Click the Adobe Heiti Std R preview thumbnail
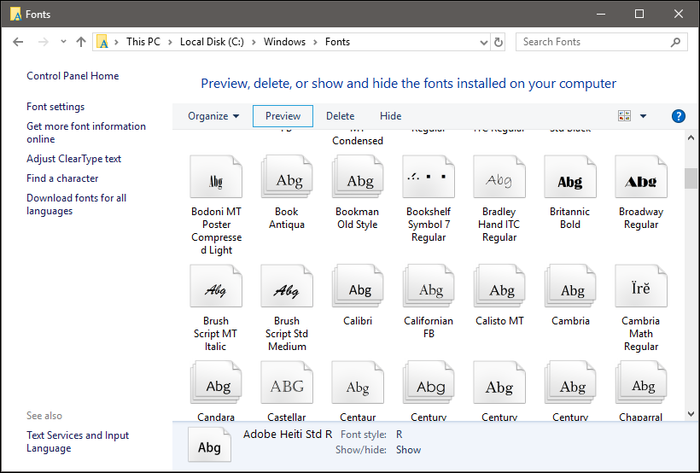This screenshot has height=473, width=700. (x=209, y=445)
